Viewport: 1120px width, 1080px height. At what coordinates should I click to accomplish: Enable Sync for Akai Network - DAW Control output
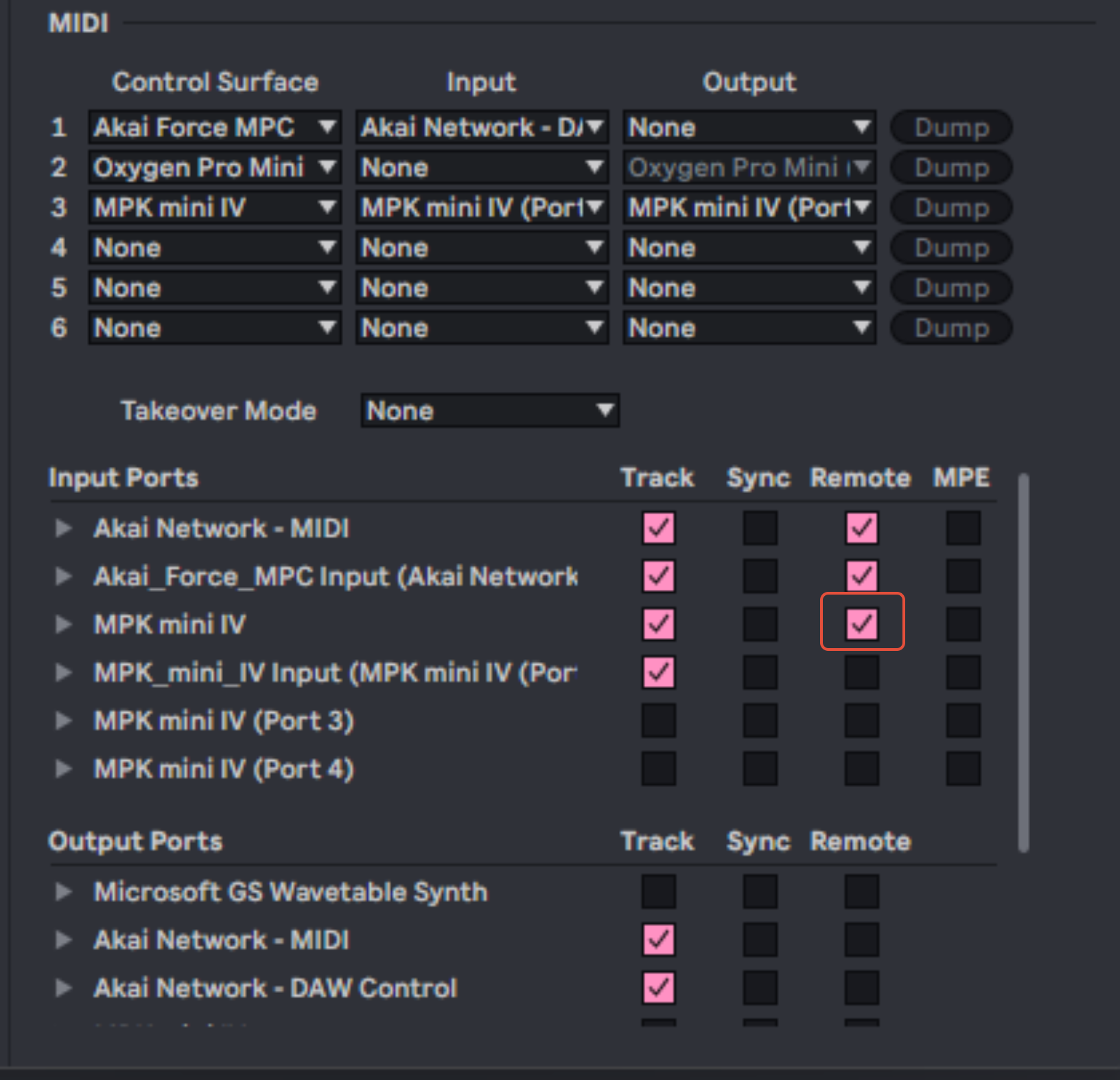760,987
